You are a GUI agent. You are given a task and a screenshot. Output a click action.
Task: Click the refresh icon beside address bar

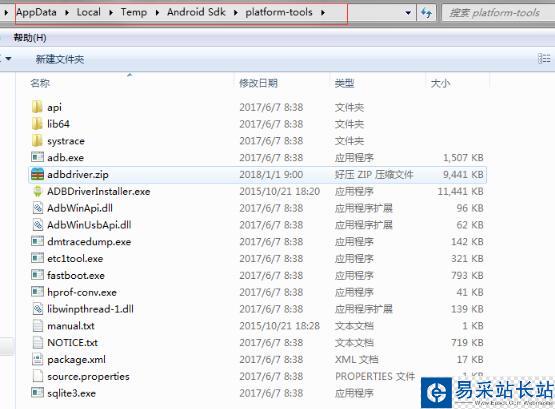tap(426, 13)
